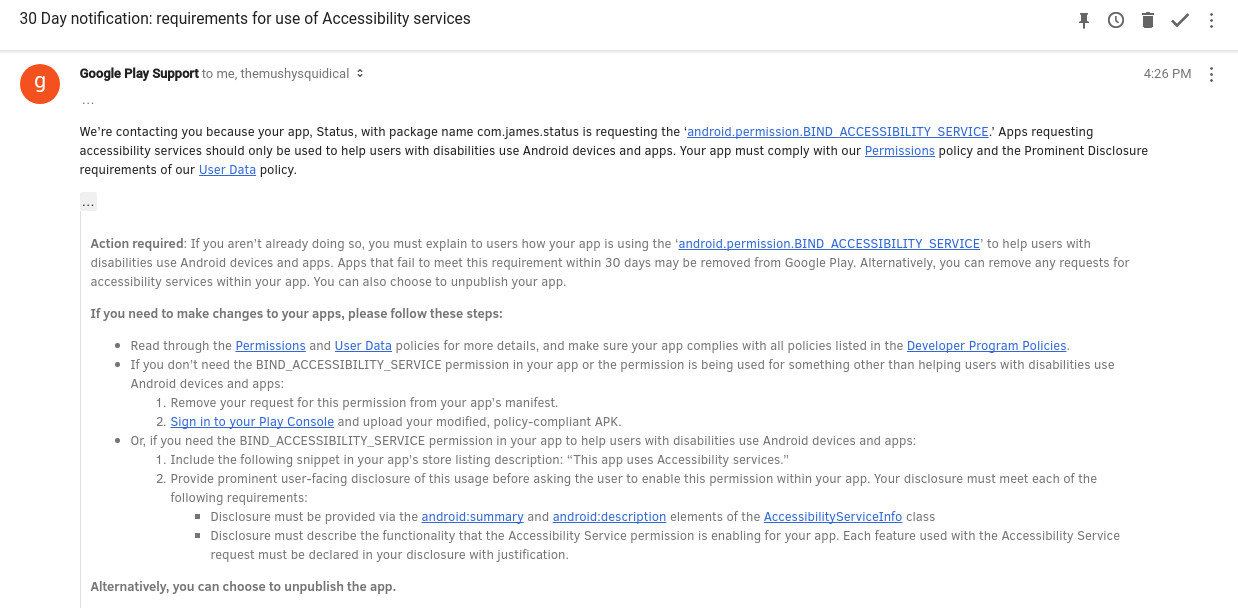Open the top toolbar overflow menu
Image resolution: width=1238 pixels, height=608 pixels.
click(x=1211, y=20)
